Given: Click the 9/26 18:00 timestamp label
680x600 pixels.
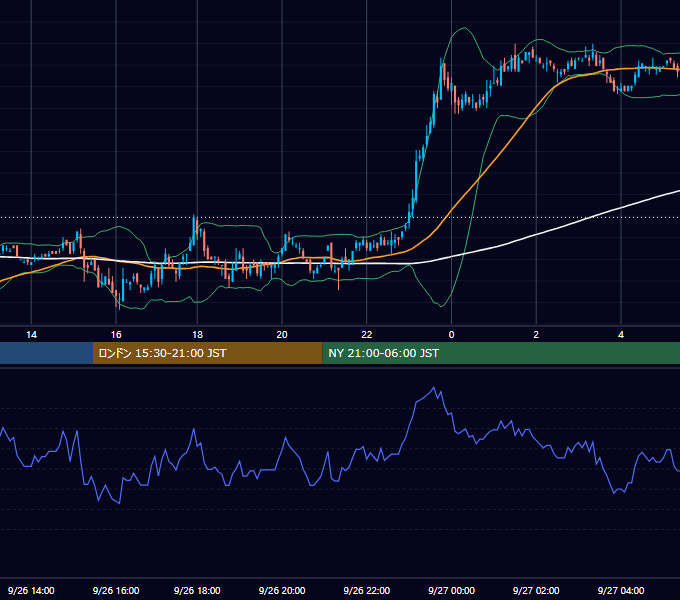Looking at the screenshot, I should (197, 590).
